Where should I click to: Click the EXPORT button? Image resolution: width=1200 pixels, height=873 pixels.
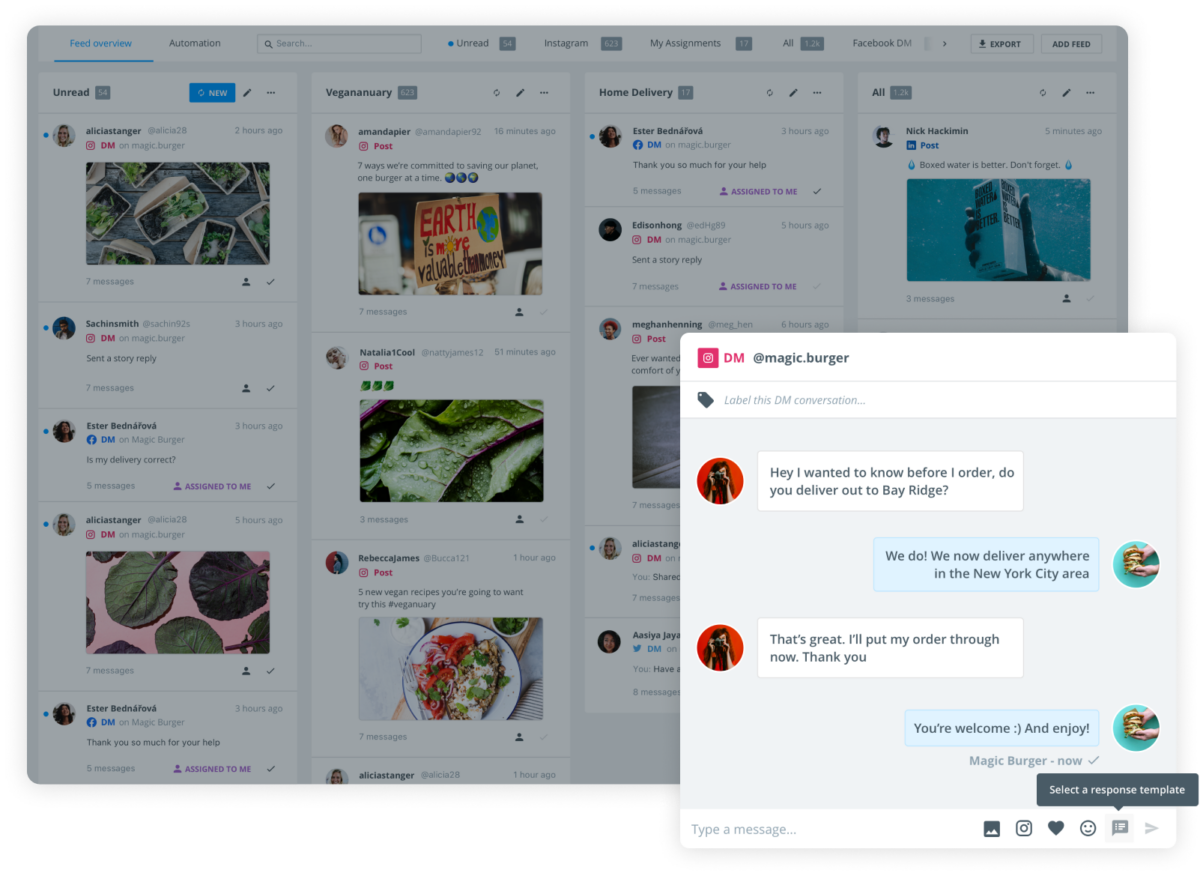[1002, 43]
